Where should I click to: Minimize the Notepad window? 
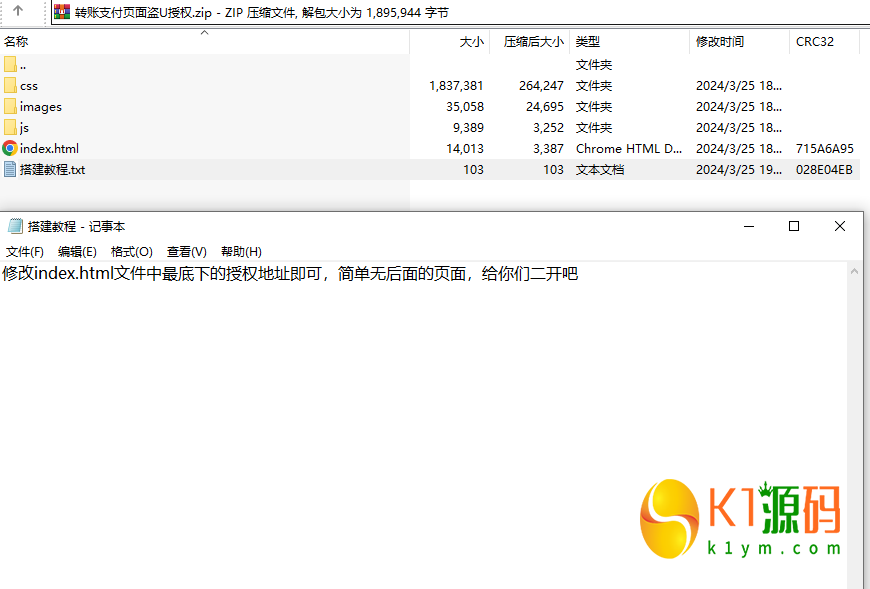pos(749,226)
